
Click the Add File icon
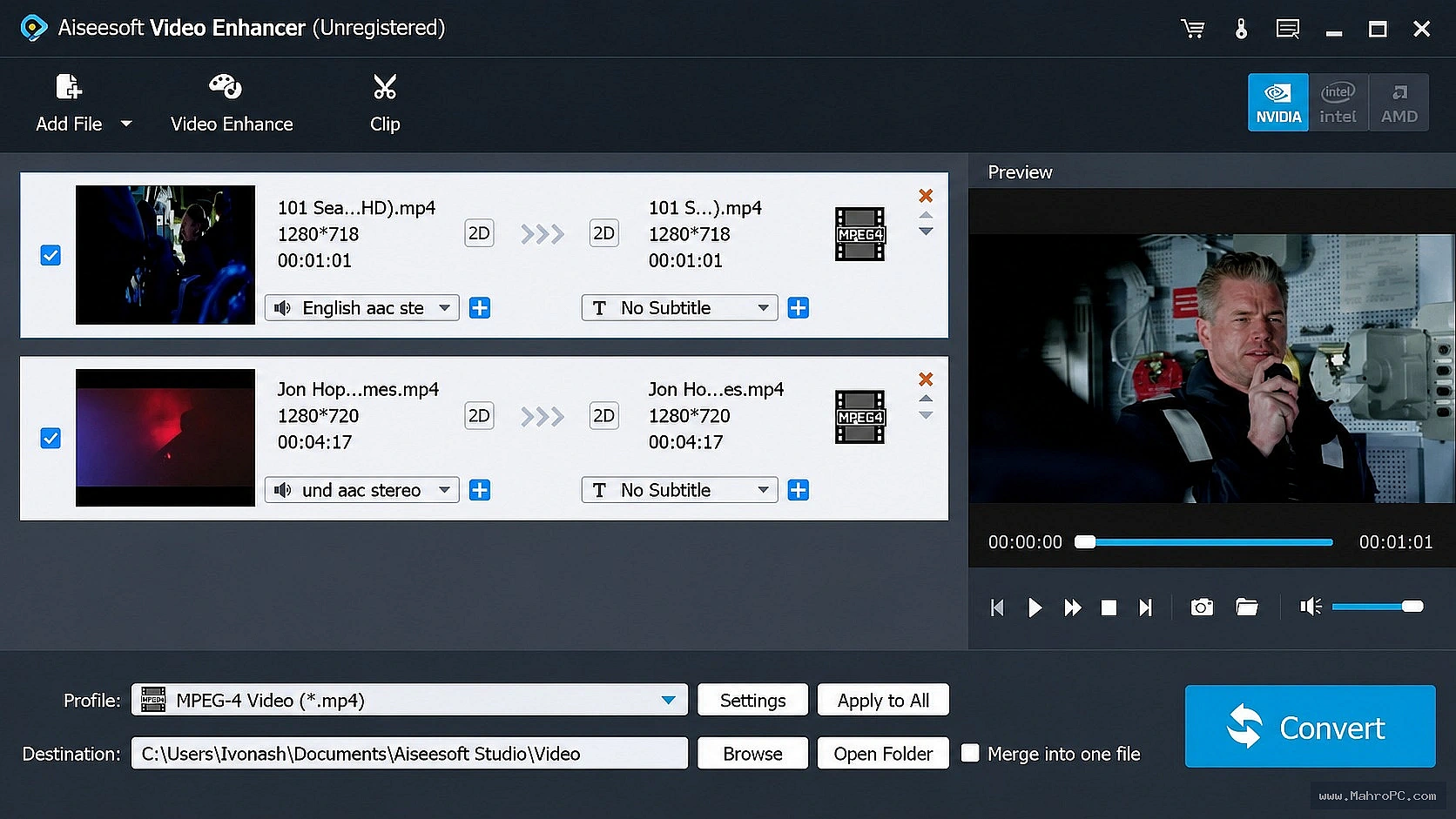pyautogui.click(x=68, y=86)
